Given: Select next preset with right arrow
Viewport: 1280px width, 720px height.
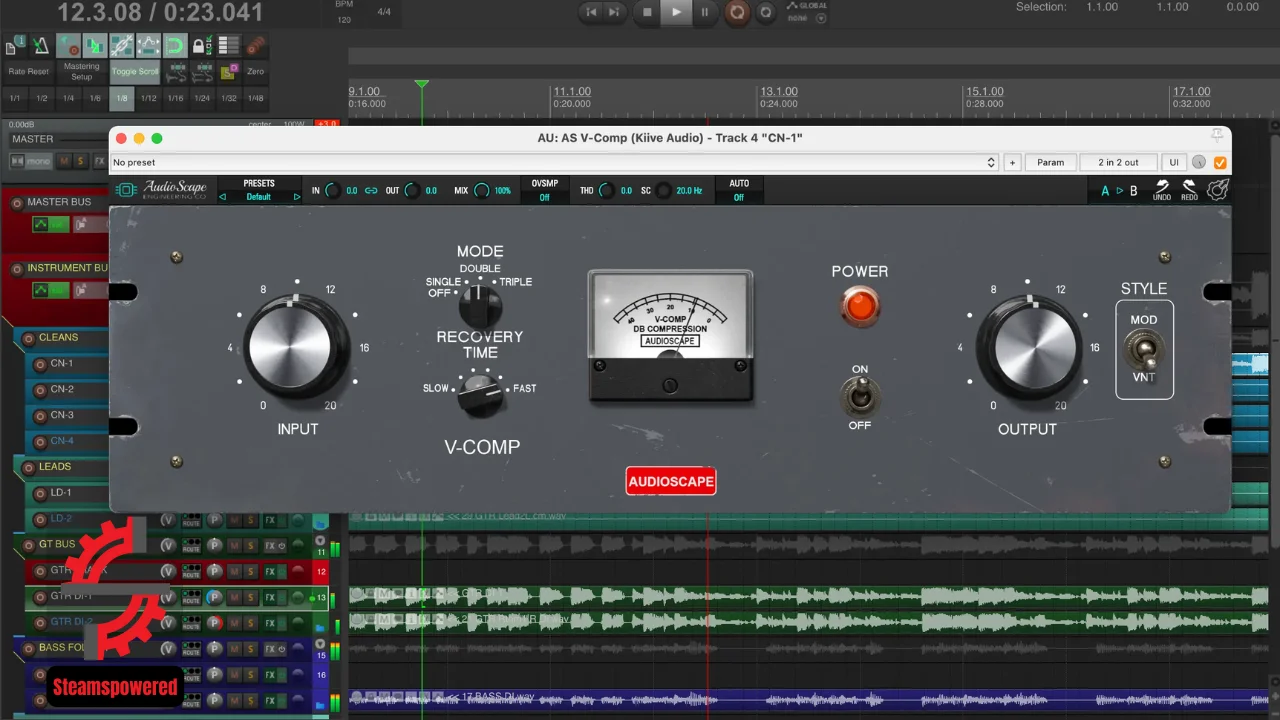Looking at the screenshot, I should click(297, 197).
